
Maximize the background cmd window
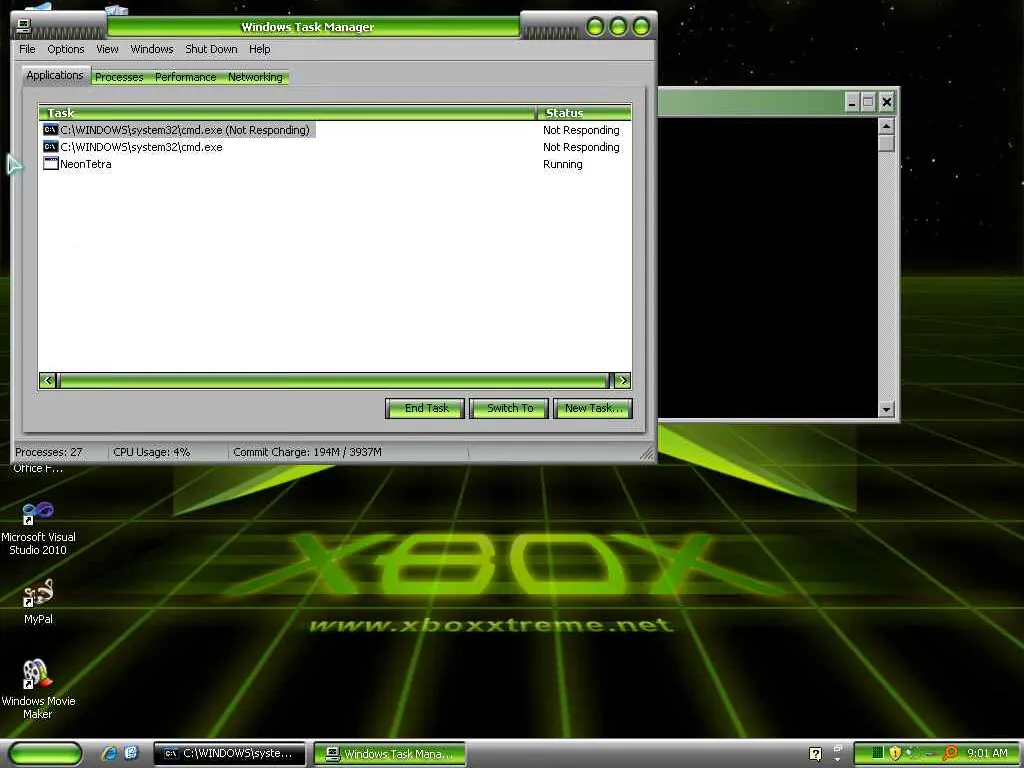868,102
